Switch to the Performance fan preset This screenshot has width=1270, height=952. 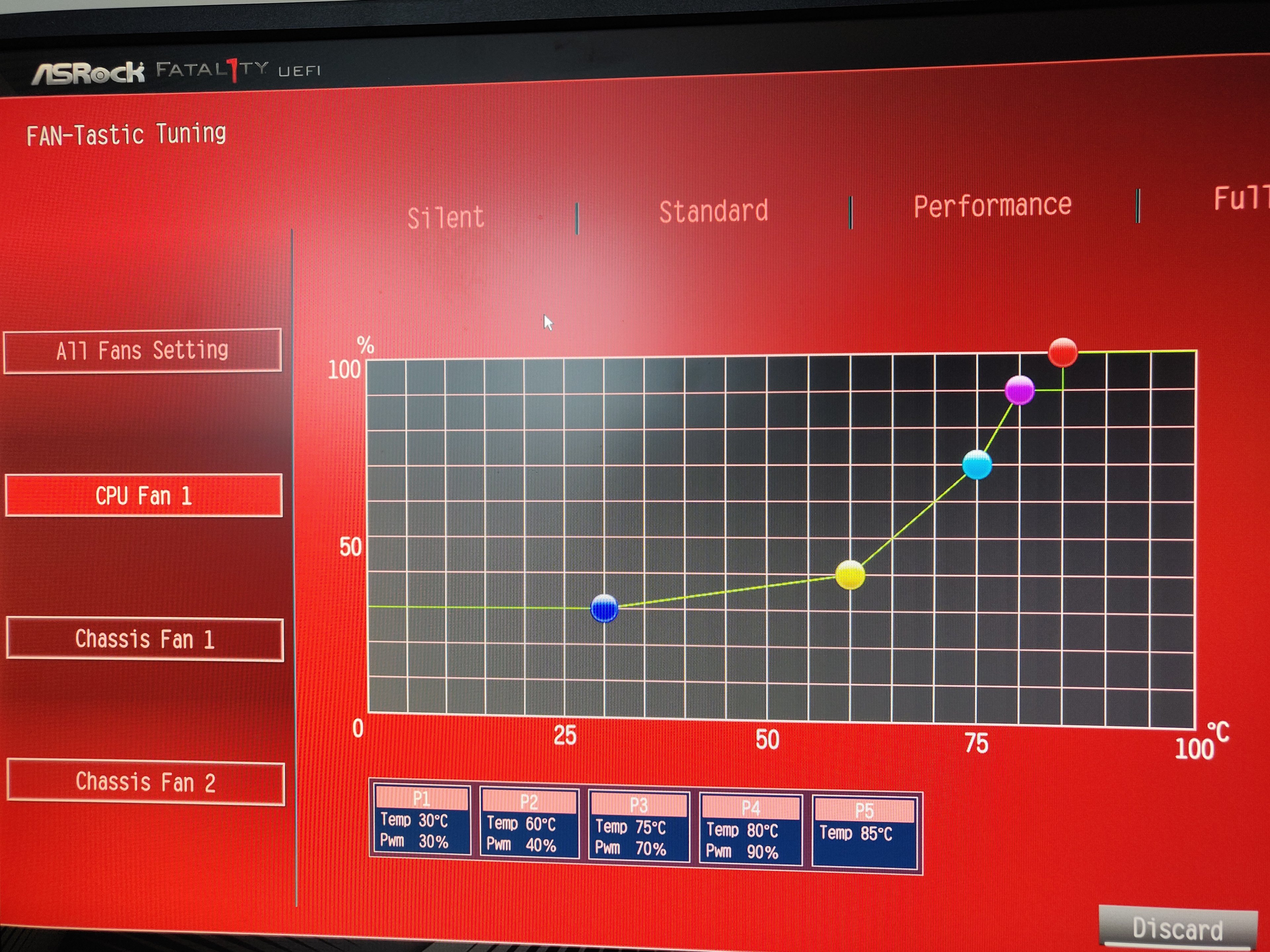992,205
